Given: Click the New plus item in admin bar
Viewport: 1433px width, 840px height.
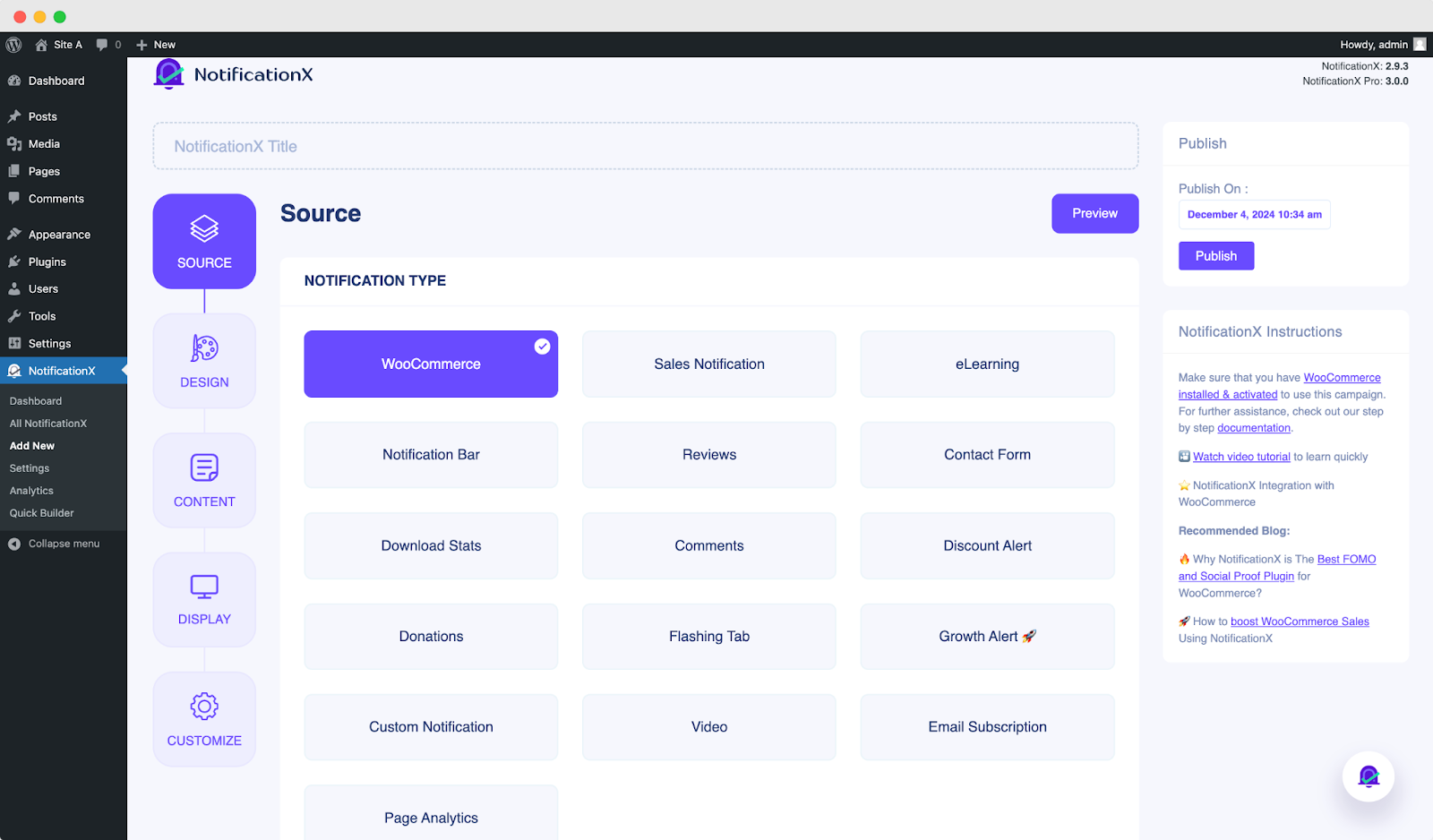Looking at the screenshot, I should click(156, 45).
